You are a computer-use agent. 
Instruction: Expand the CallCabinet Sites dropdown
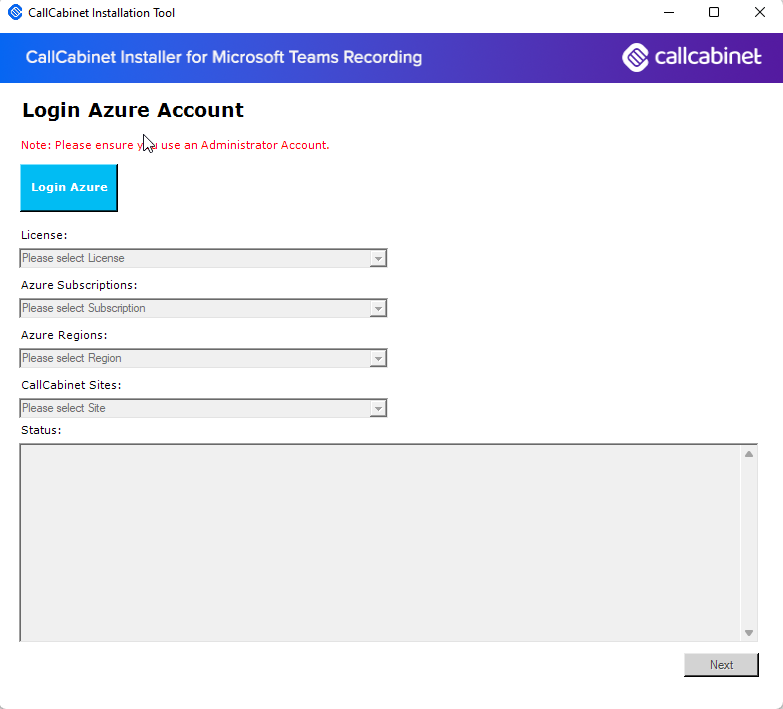(x=203, y=408)
